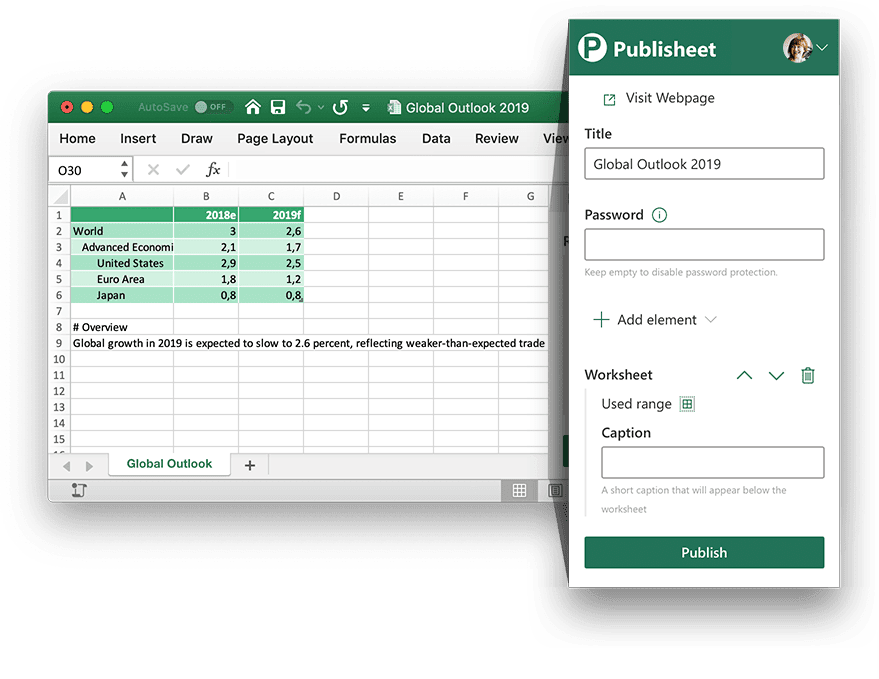The height and width of the screenshot is (679, 879).
Task: Click the Excel document icon beside title
Action: pyautogui.click(x=394, y=107)
